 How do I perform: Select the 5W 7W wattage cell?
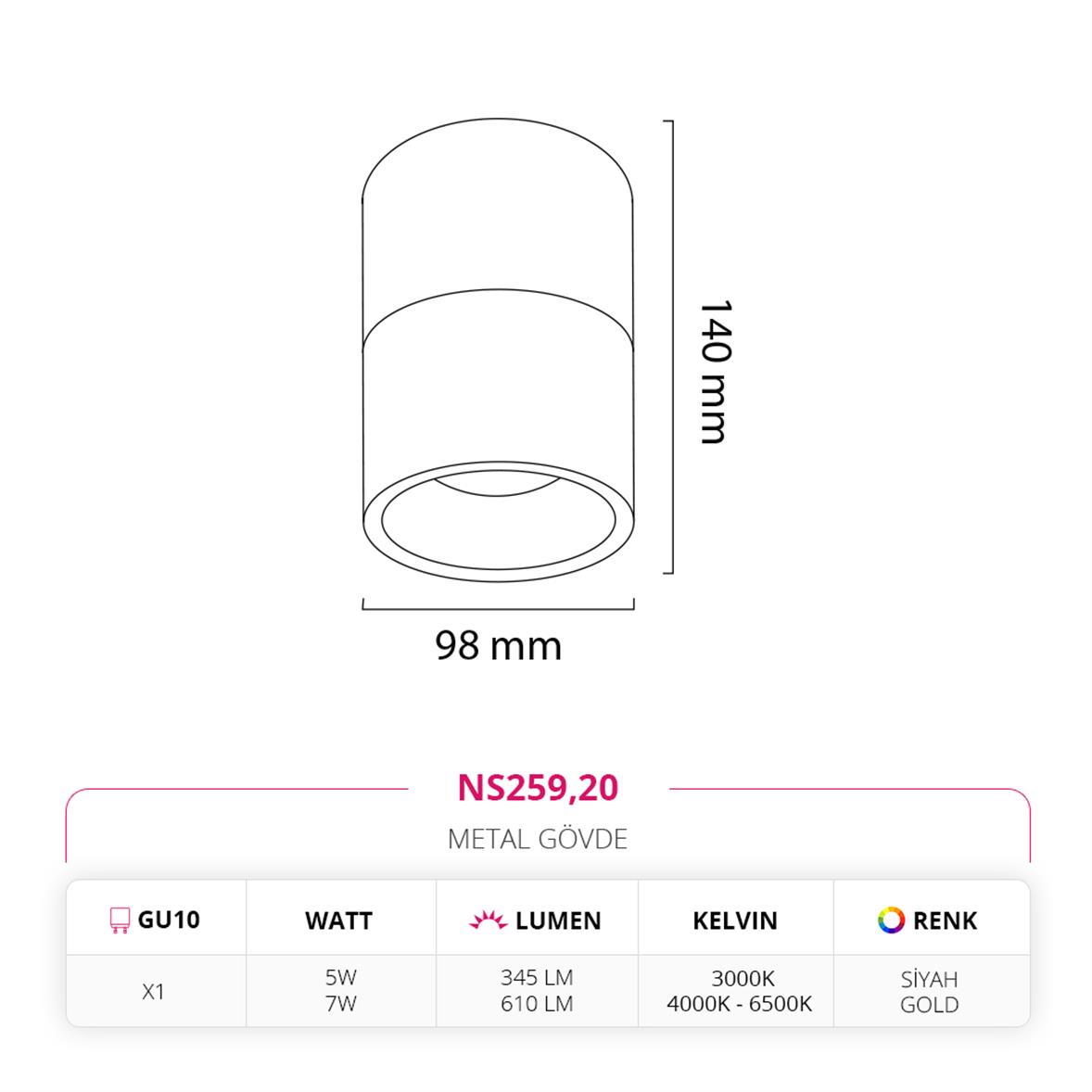[x=340, y=990]
